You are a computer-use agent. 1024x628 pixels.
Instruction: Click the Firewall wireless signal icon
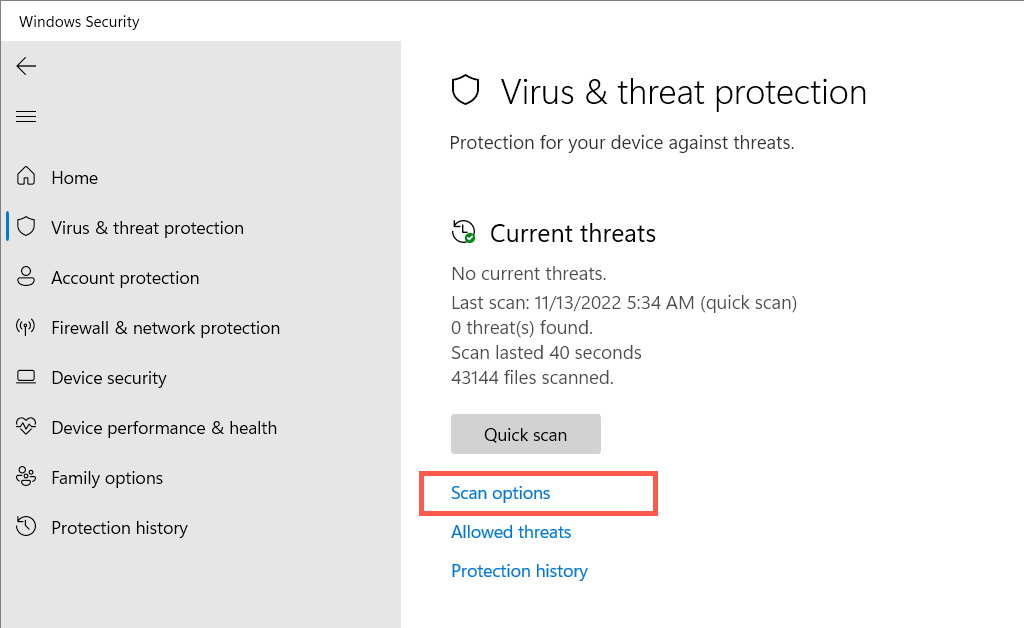click(27, 327)
